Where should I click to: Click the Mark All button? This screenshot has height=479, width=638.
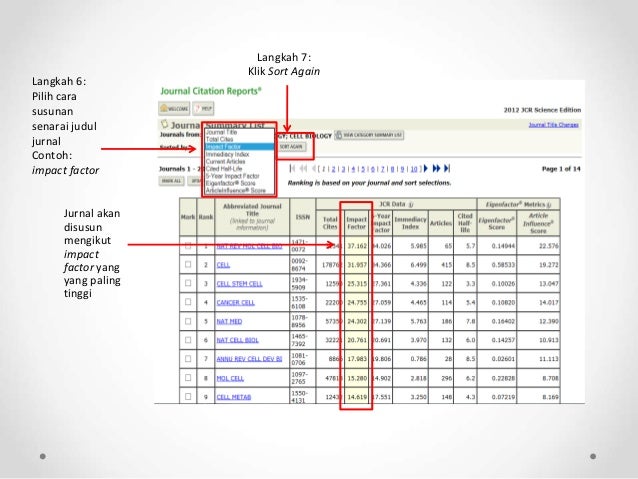tap(171, 181)
